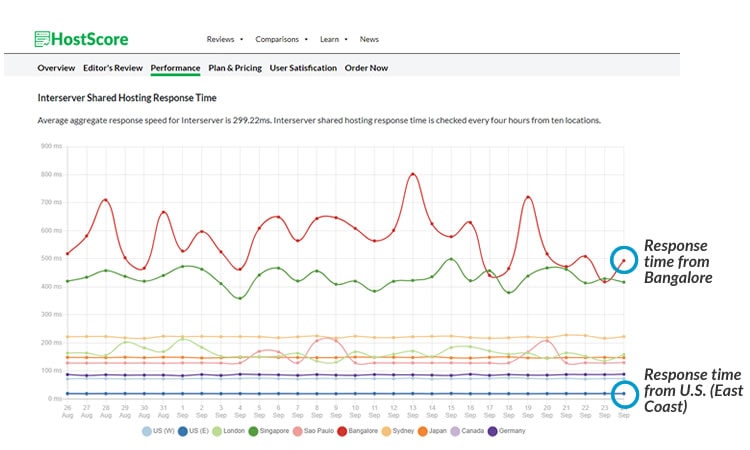Toggle Canada series in legend
This screenshot has height=450, width=750.
coord(467,431)
